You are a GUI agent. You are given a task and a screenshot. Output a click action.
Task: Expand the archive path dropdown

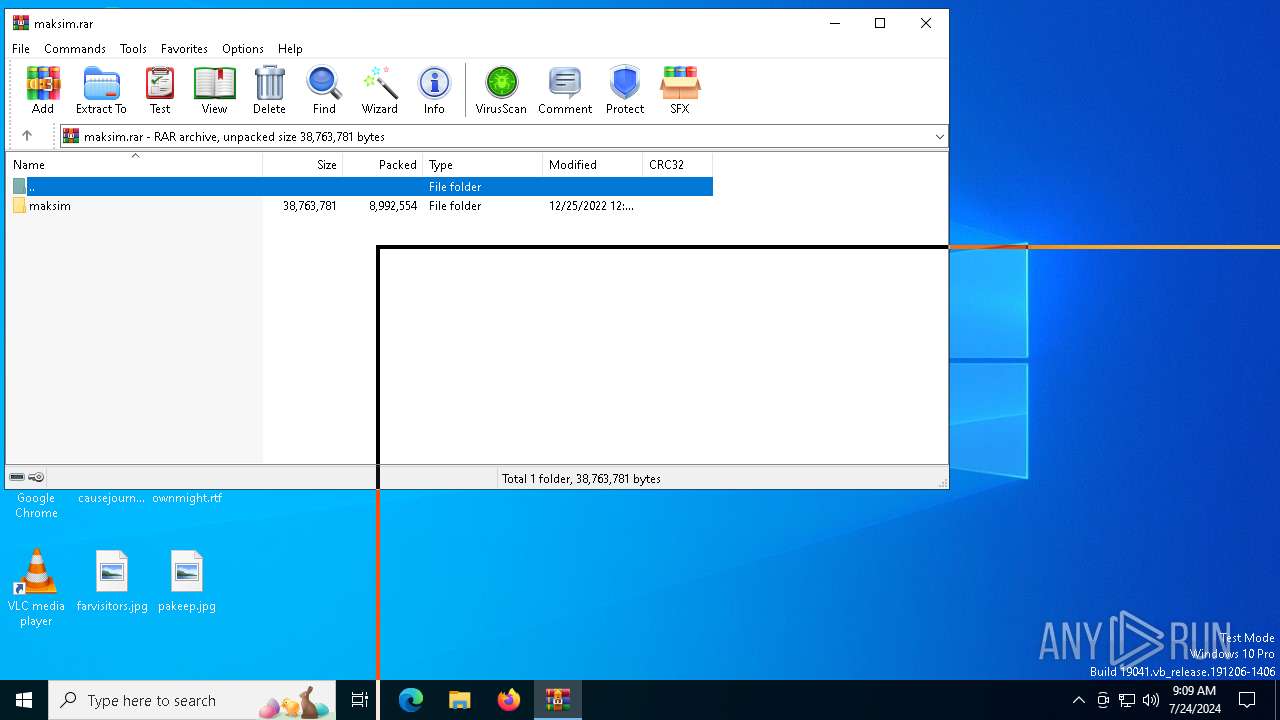pyautogui.click(x=939, y=136)
